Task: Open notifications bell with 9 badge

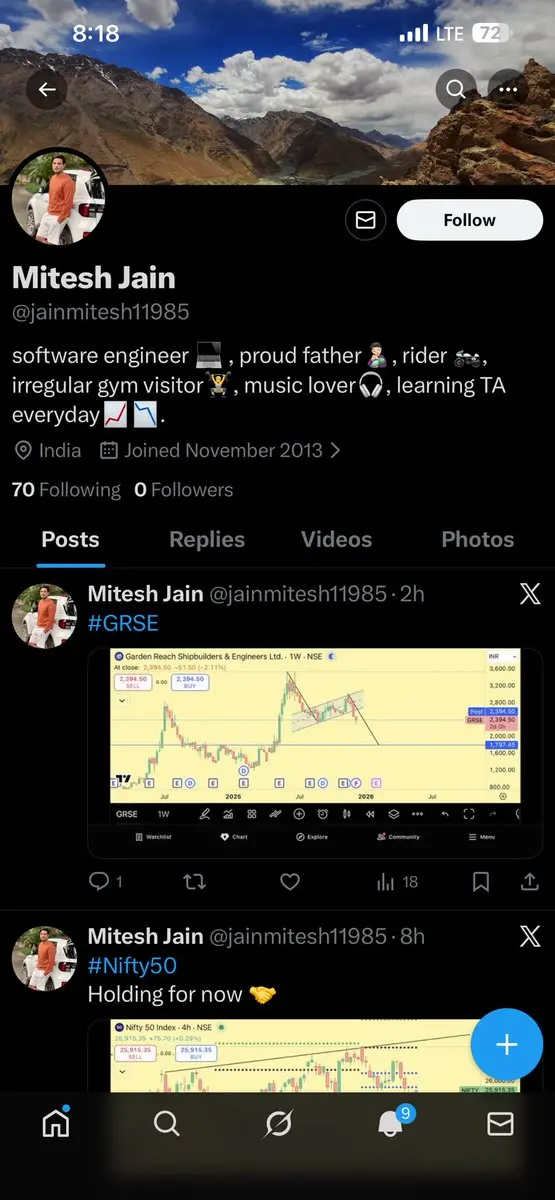Action: (x=392, y=1123)
